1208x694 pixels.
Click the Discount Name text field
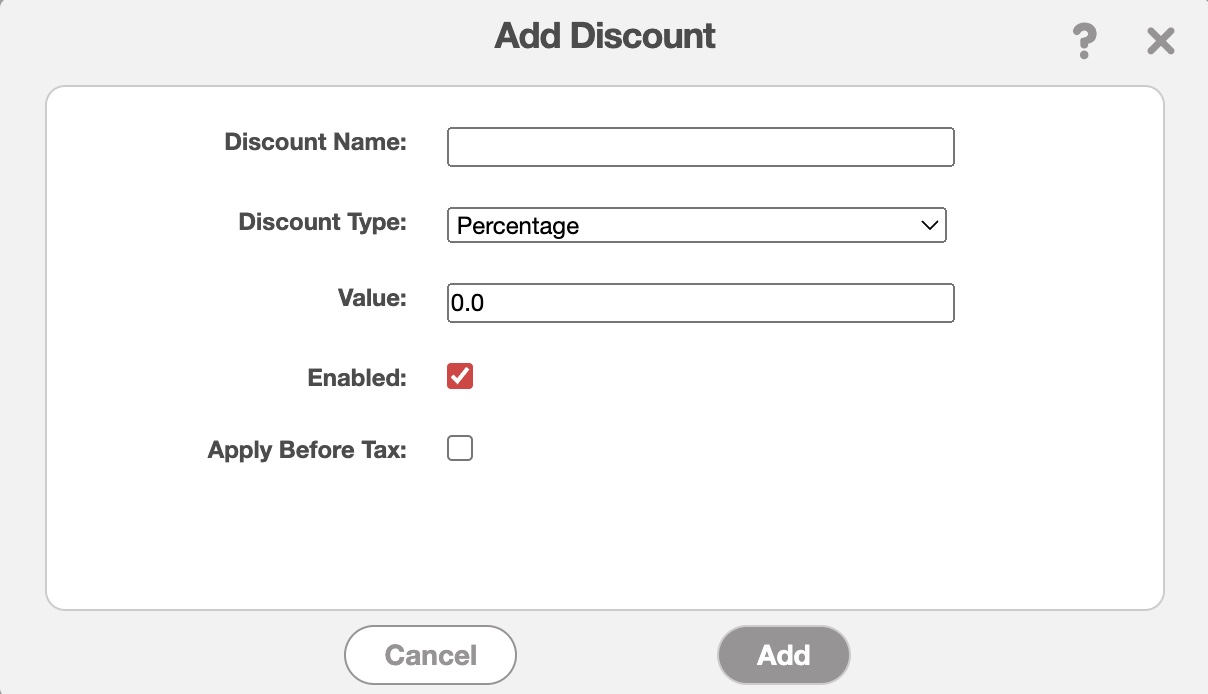[700, 147]
